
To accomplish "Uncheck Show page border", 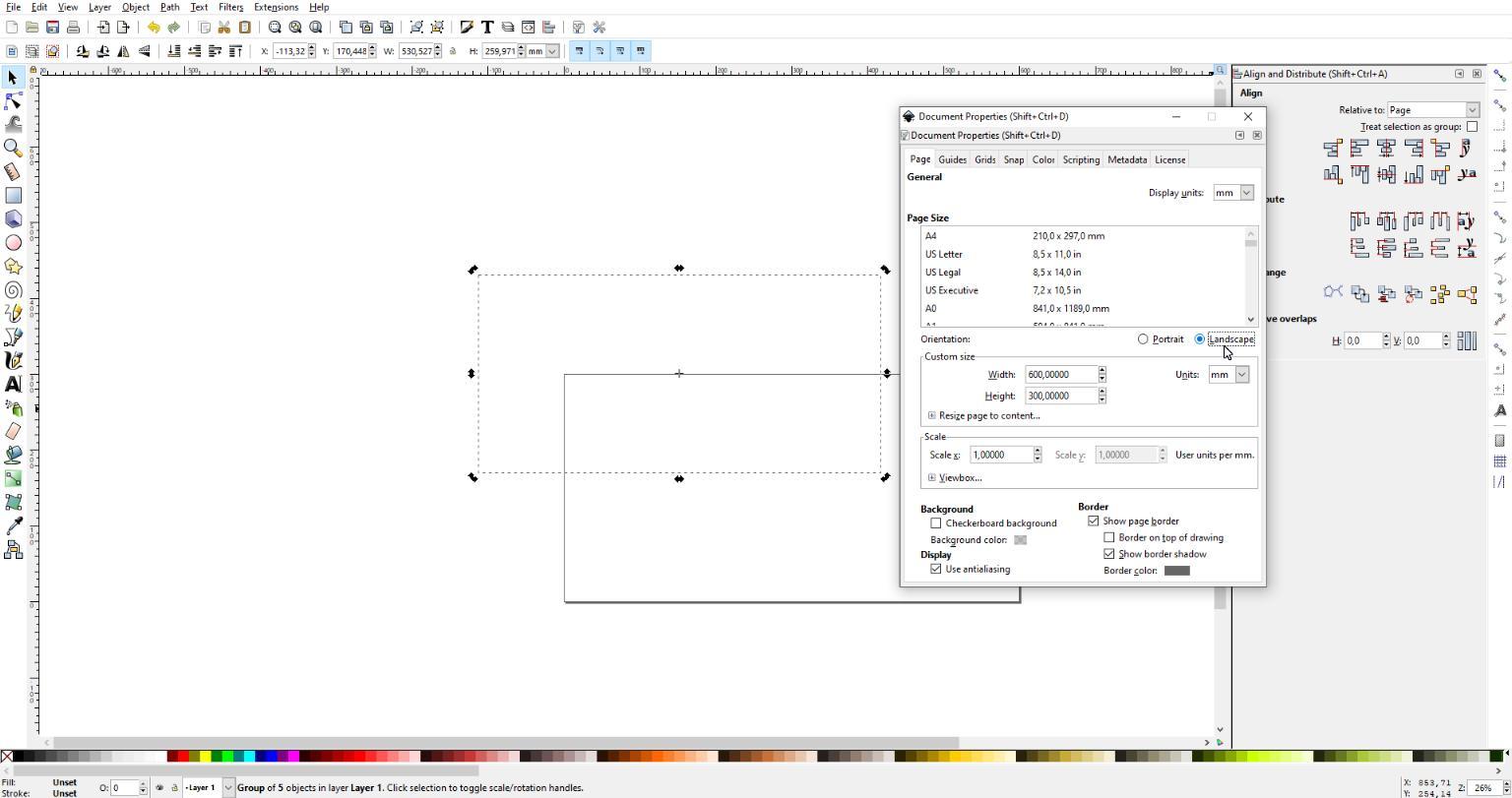I will click(x=1094, y=522).
